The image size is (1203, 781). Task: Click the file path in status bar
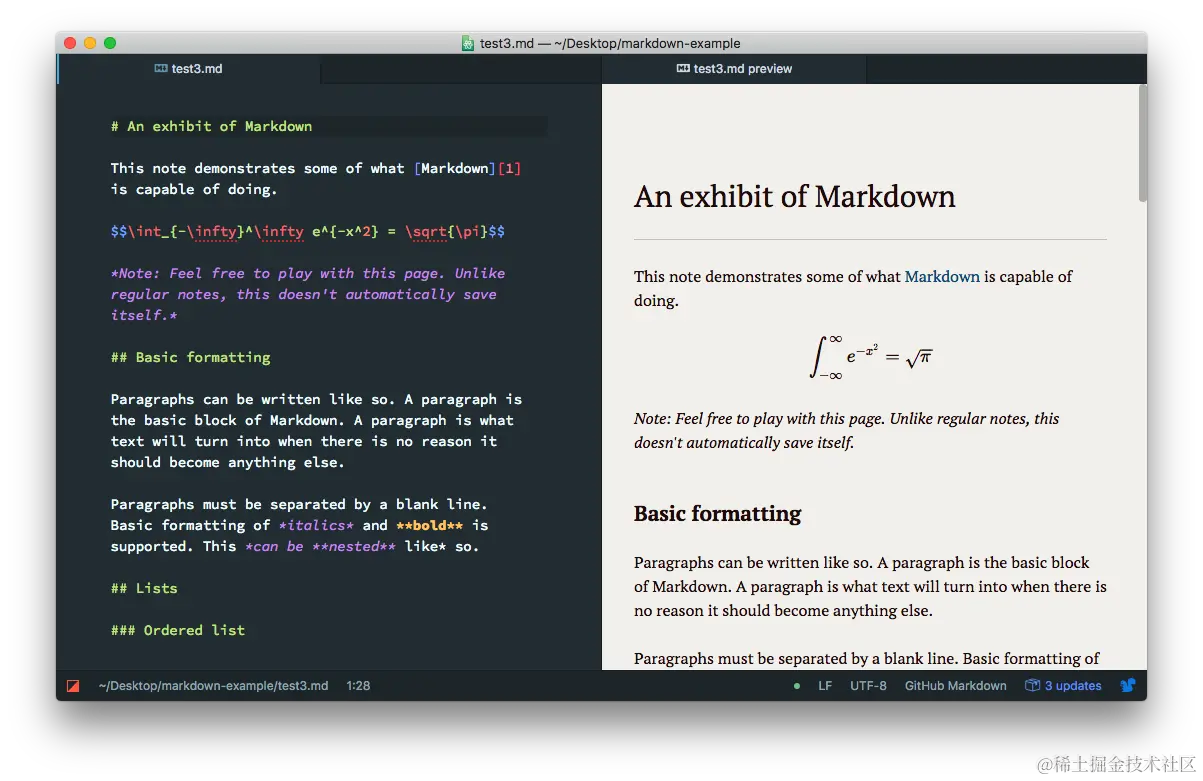click(x=213, y=686)
